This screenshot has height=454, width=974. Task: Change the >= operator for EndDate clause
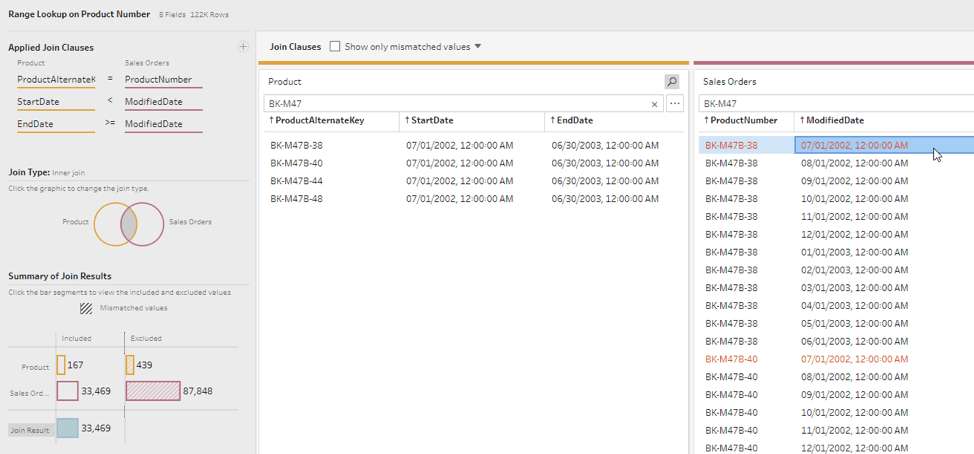point(110,124)
